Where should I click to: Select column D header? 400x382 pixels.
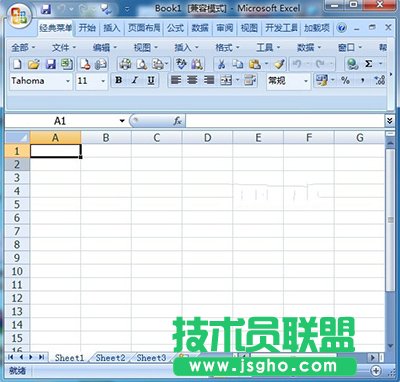pyautogui.click(x=207, y=137)
